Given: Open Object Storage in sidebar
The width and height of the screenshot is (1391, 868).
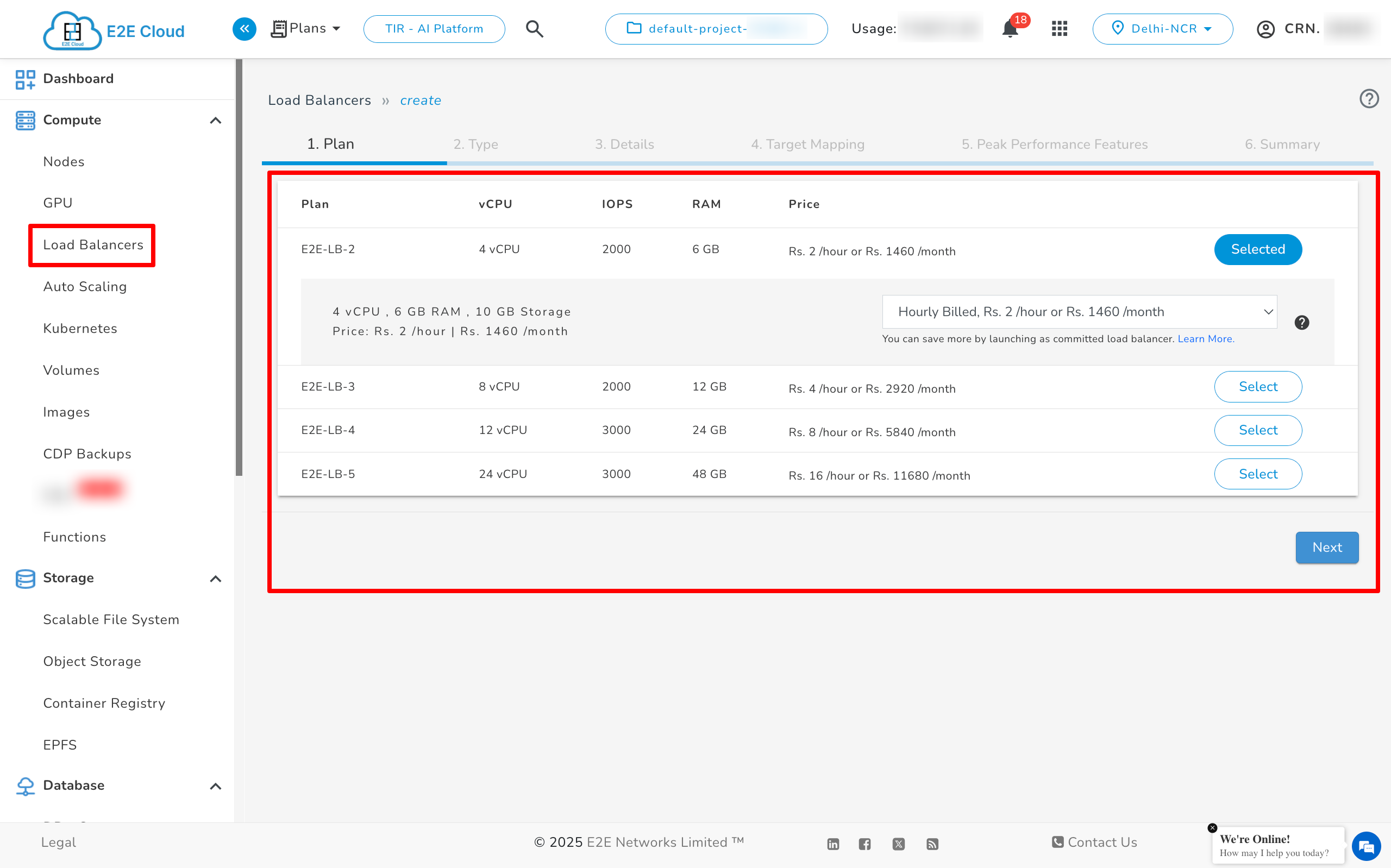Looking at the screenshot, I should pyautogui.click(x=92, y=662).
